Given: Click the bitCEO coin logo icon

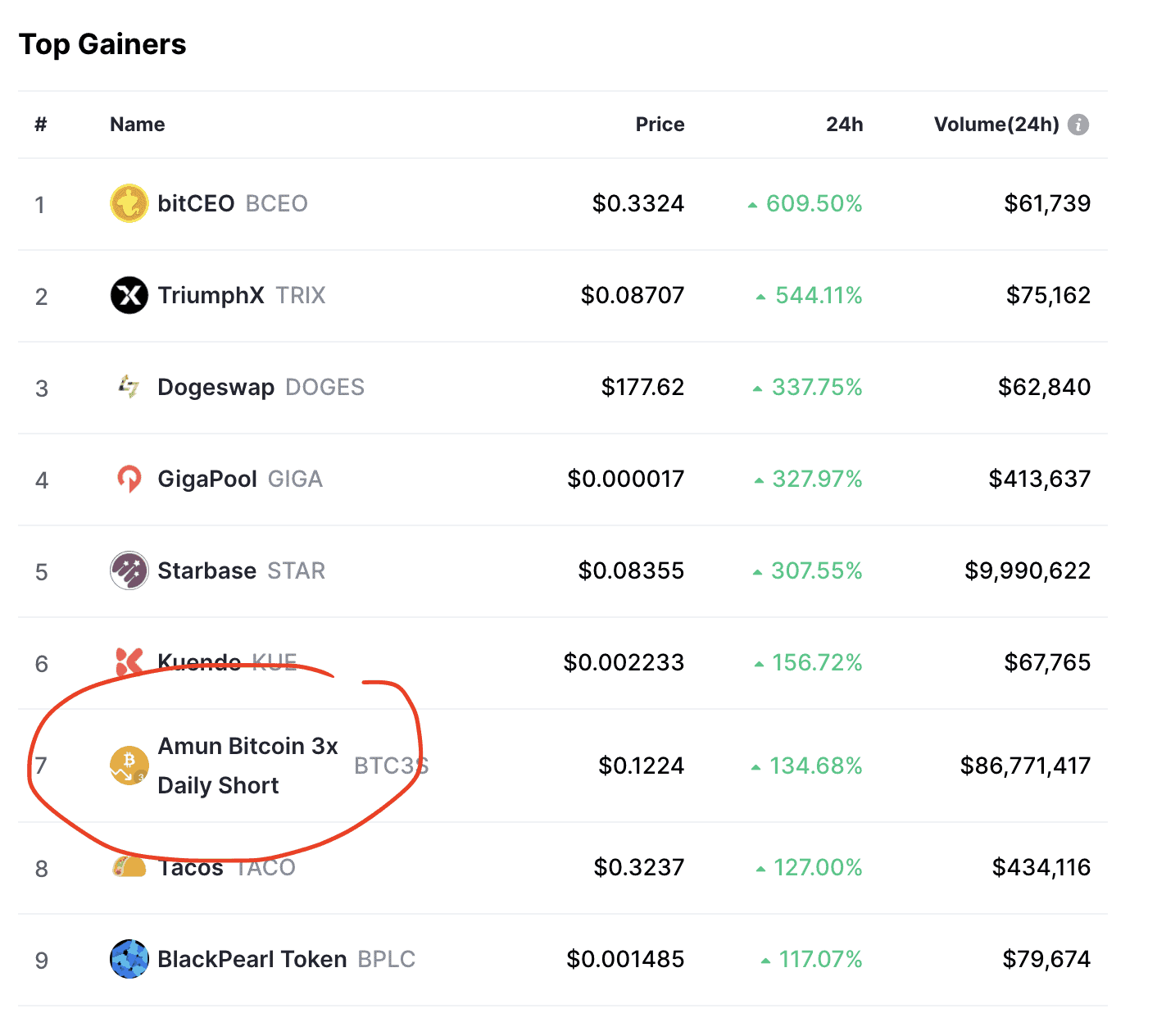Looking at the screenshot, I should (x=129, y=203).
